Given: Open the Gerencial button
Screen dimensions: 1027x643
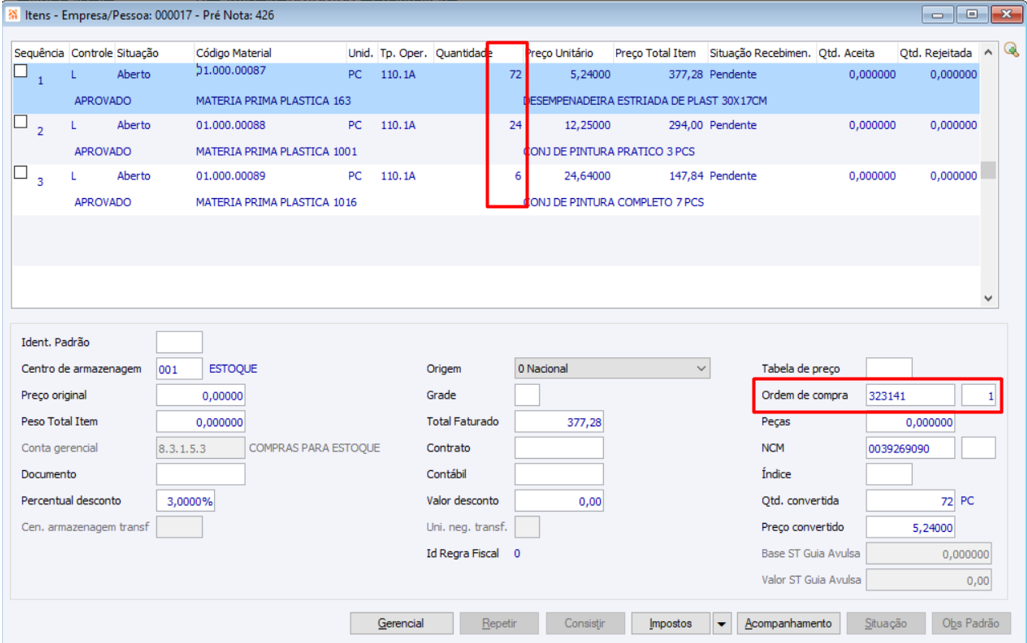Looking at the screenshot, I should [401, 623].
